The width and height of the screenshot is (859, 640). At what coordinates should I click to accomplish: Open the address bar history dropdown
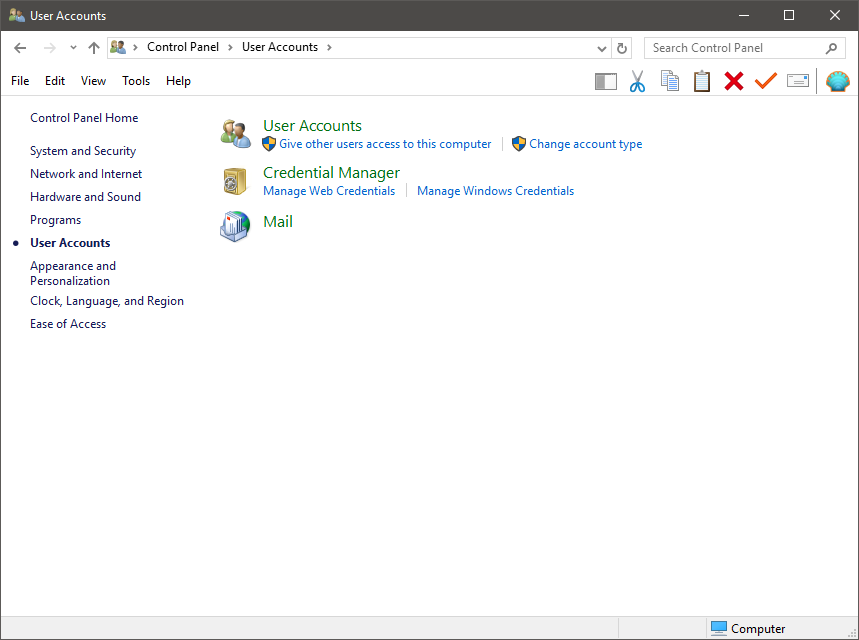click(602, 48)
